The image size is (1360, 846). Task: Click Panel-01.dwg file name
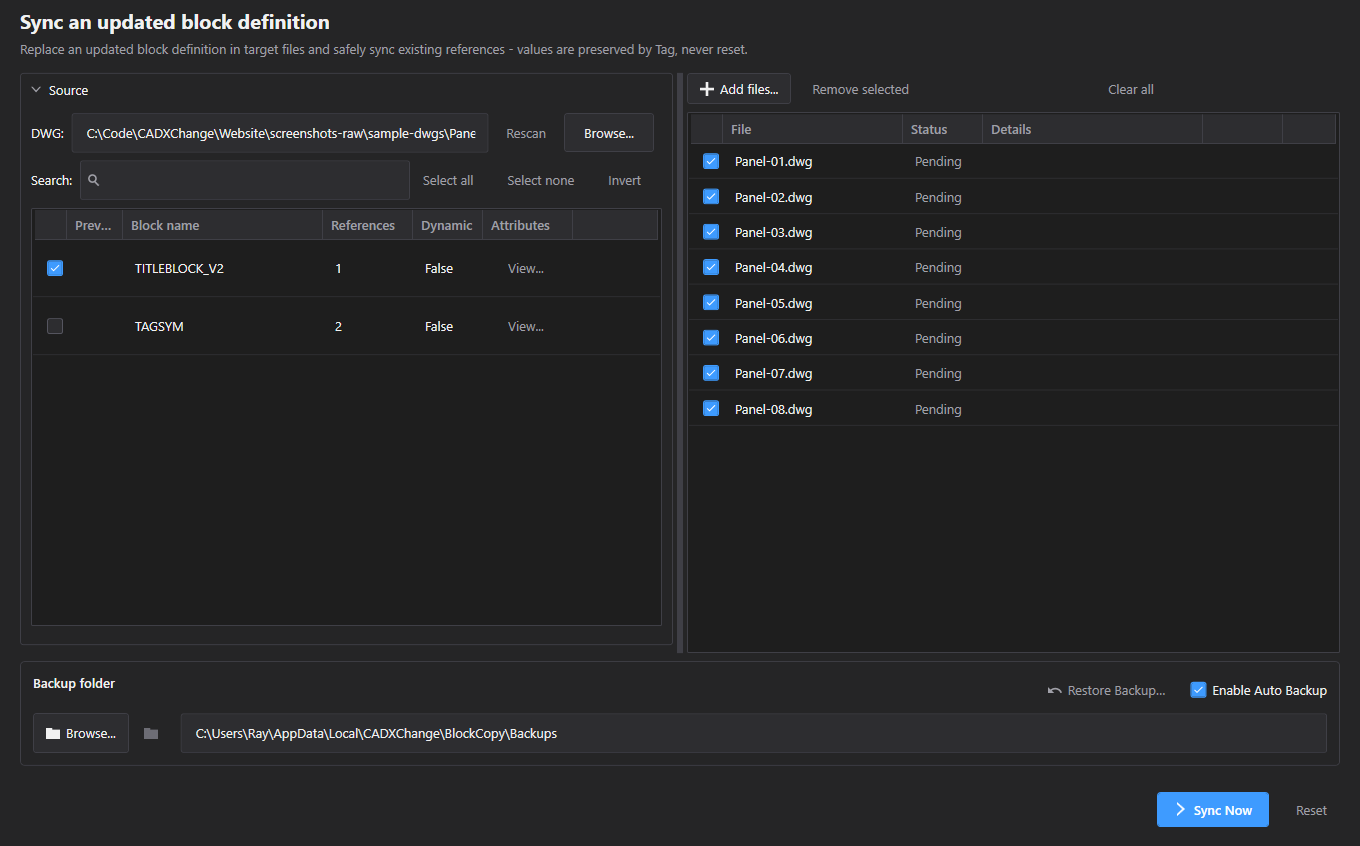point(773,161)
